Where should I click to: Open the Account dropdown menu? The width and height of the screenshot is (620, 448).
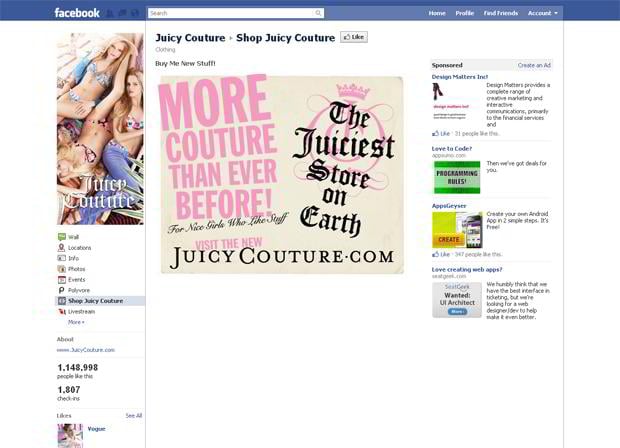541,13
